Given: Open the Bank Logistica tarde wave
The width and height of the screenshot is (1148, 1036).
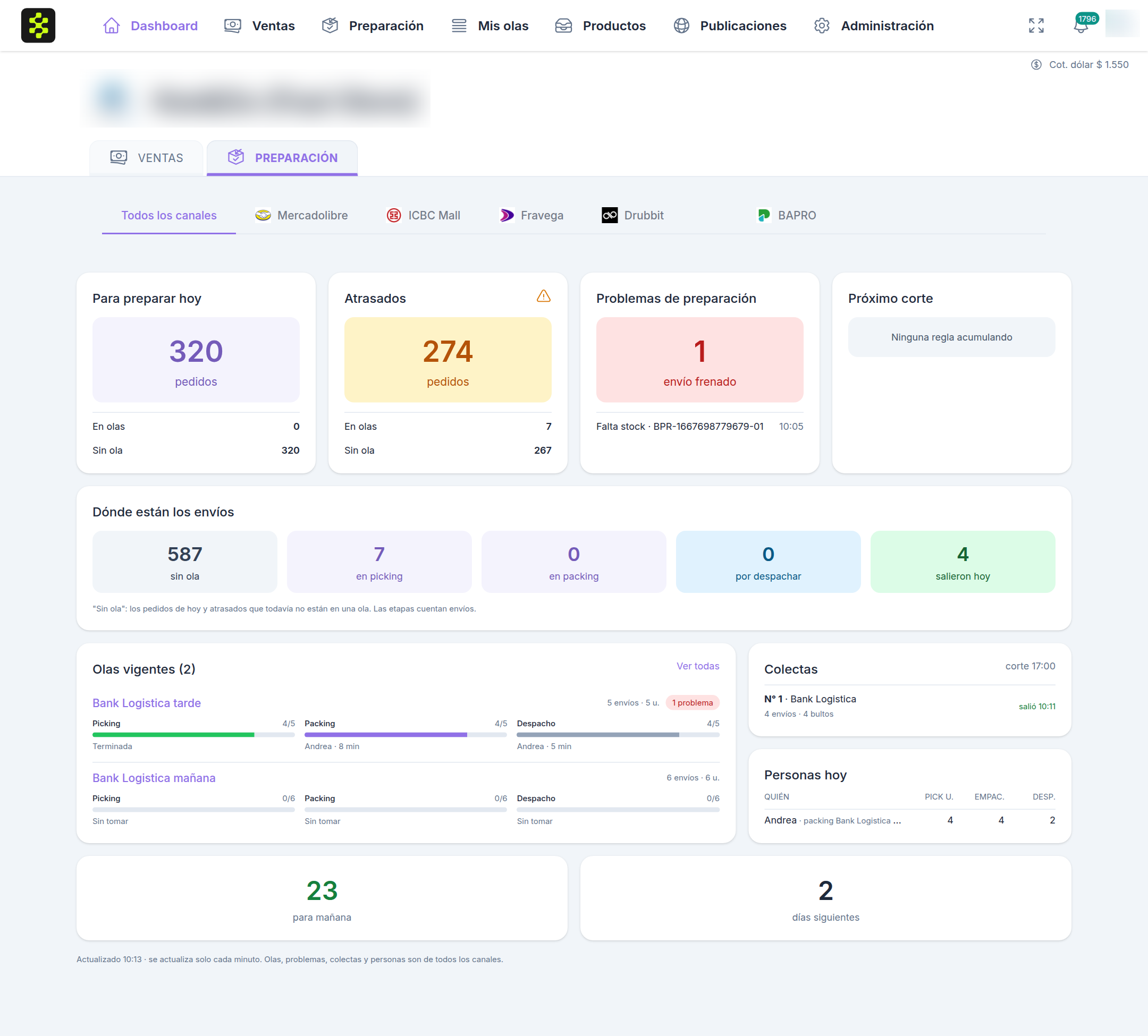Looking at the screenshot, I should (x=147, y=703).
